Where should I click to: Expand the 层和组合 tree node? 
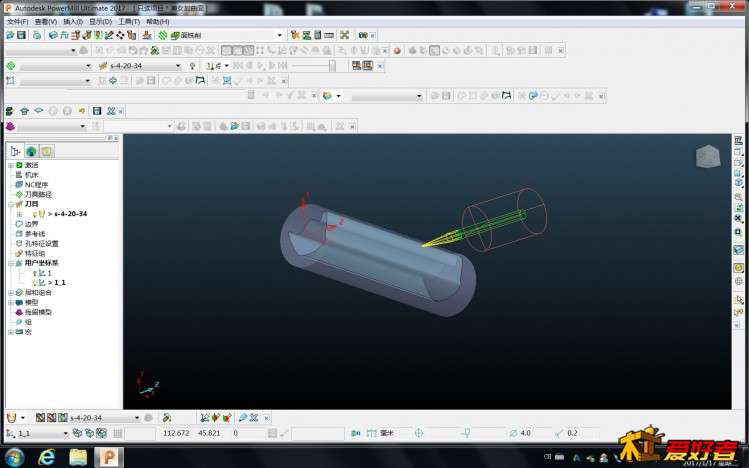click(11, 293)
